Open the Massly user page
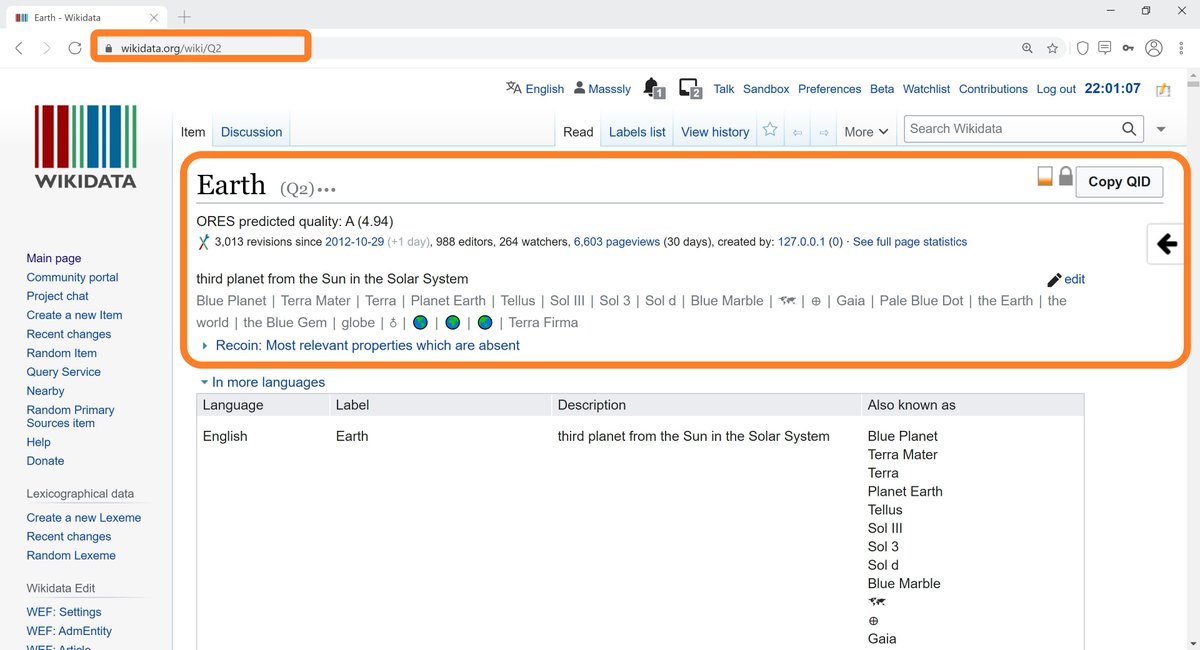Image resolution: width=1200 pixels, height=650 pixels. coord(609,89)
